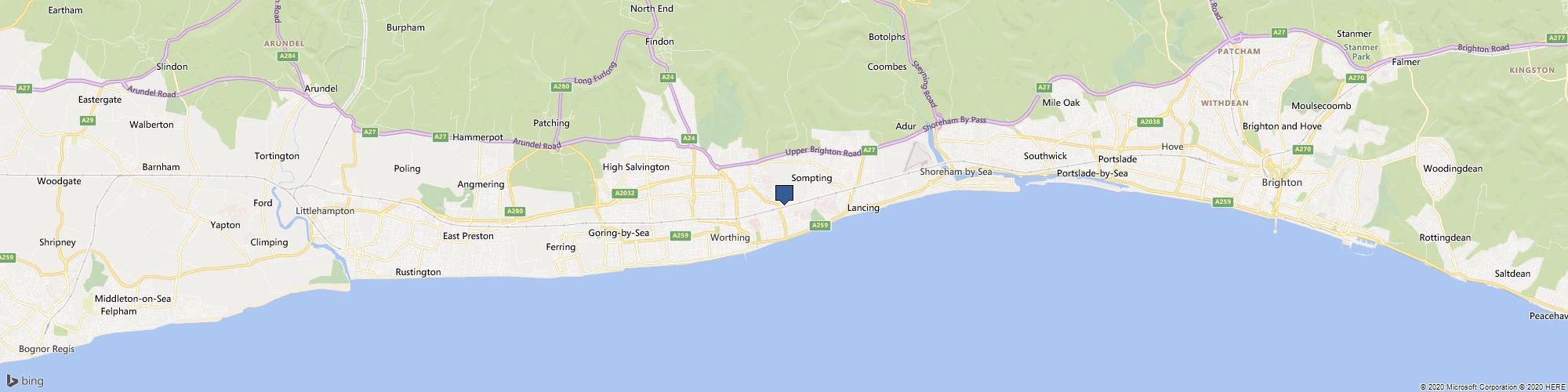Click the Shoreham by Sea label
Image resolution: width=1568 pixels, height=392 pixels.
[x=956, y=172]
